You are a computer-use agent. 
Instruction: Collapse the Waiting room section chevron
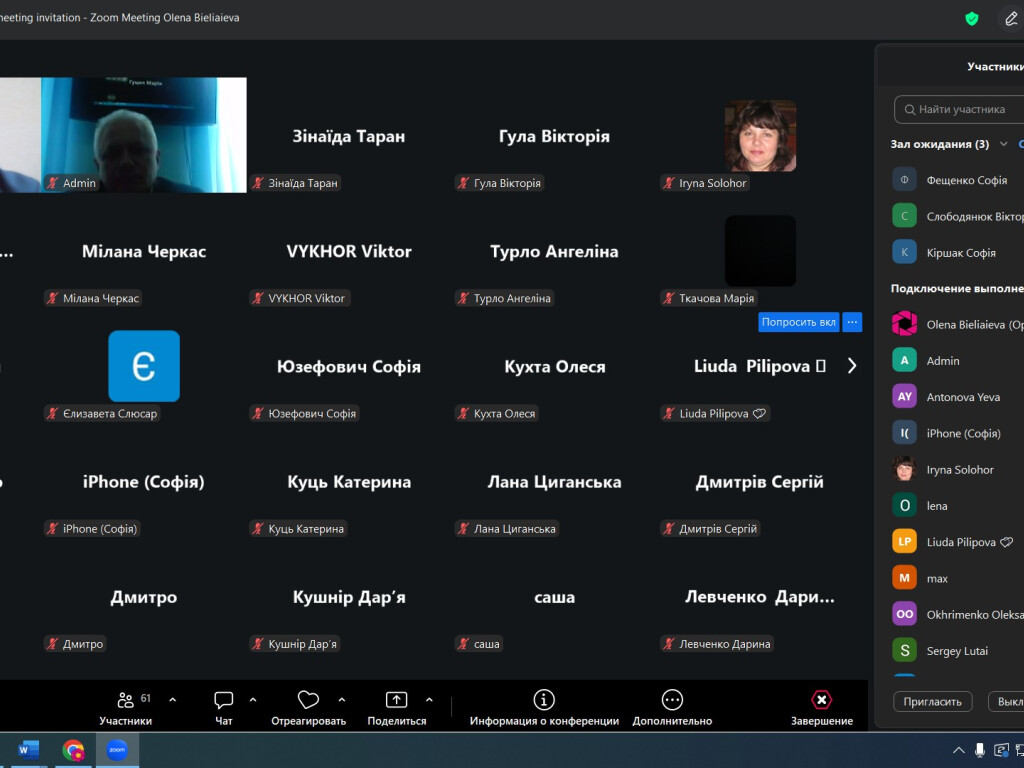[1003, 144]
